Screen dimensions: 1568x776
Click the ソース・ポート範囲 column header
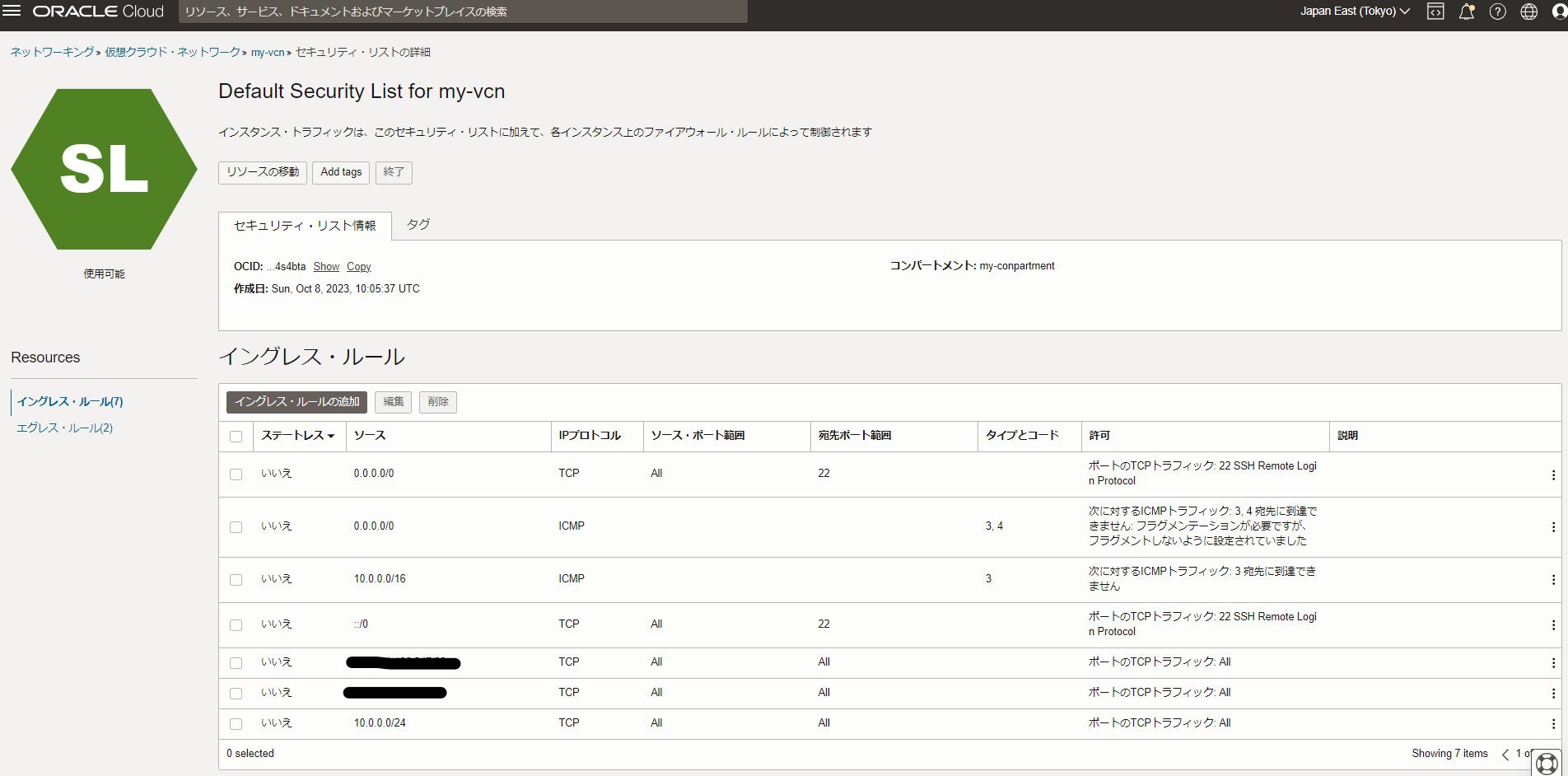(698, 436)
